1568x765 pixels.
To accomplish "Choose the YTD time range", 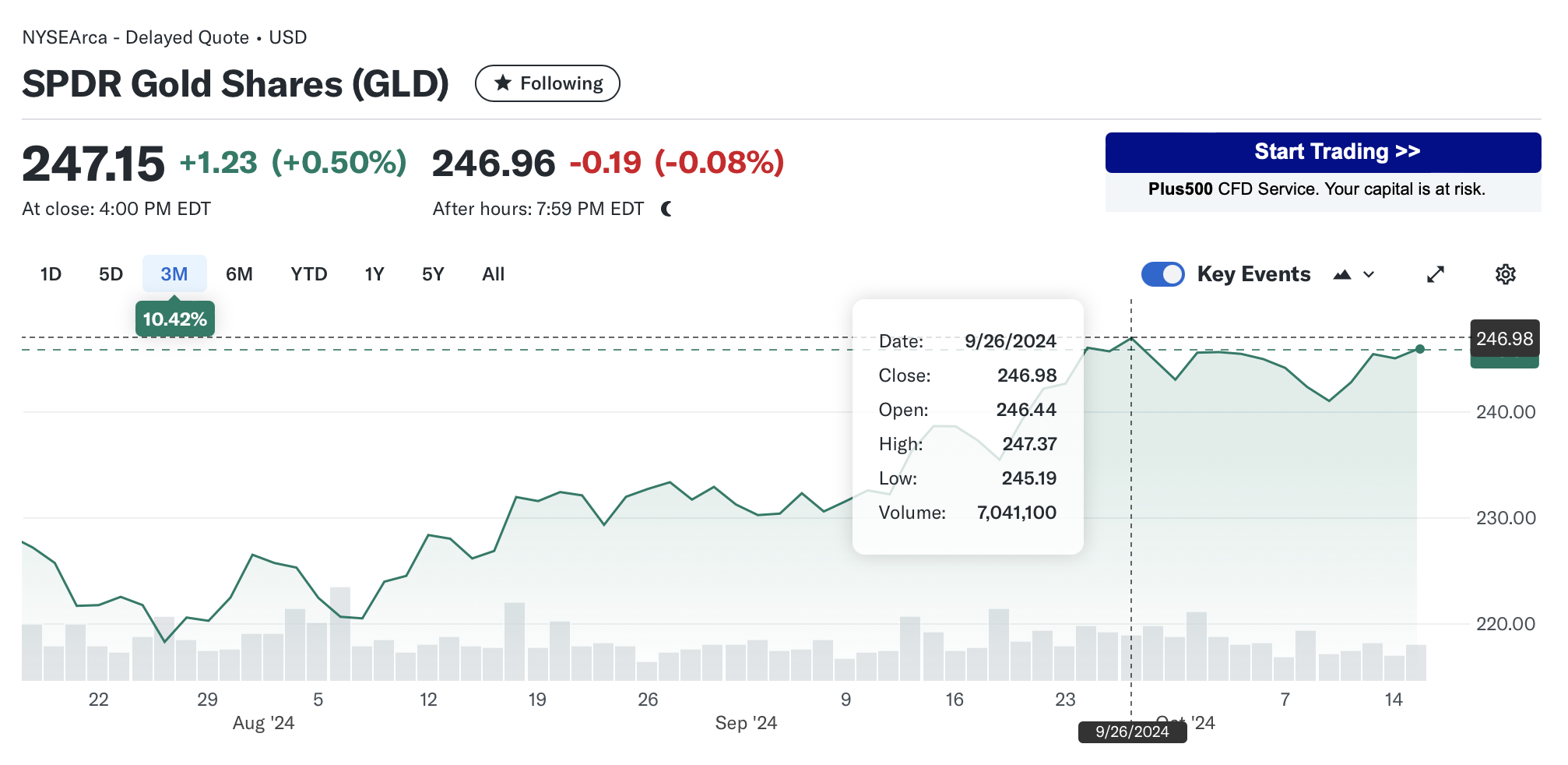I will point(308,274).
